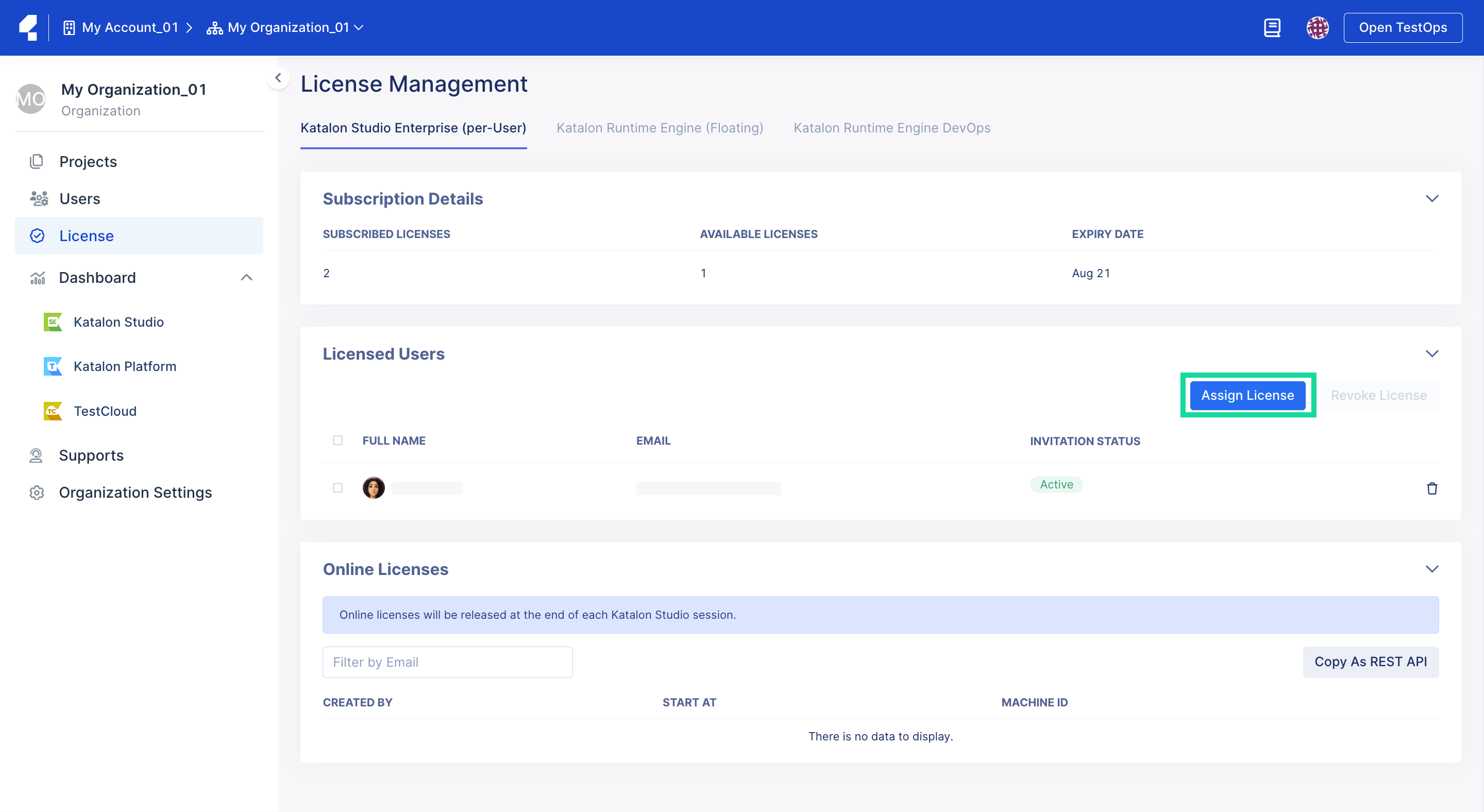Check the select-all checkbox in Licensed Users

coord(338,441)
